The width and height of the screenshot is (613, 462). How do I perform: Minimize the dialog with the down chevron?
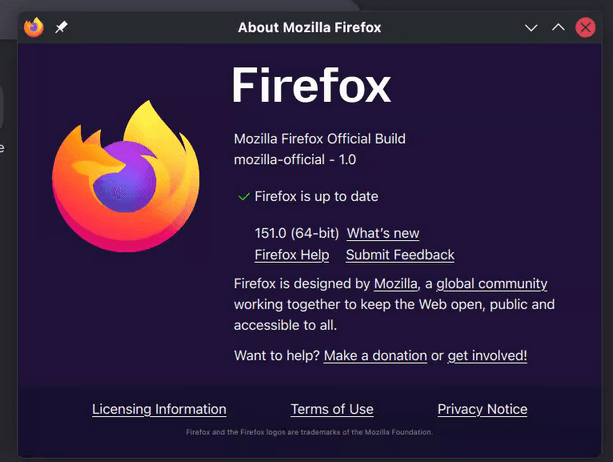(531, 28)
